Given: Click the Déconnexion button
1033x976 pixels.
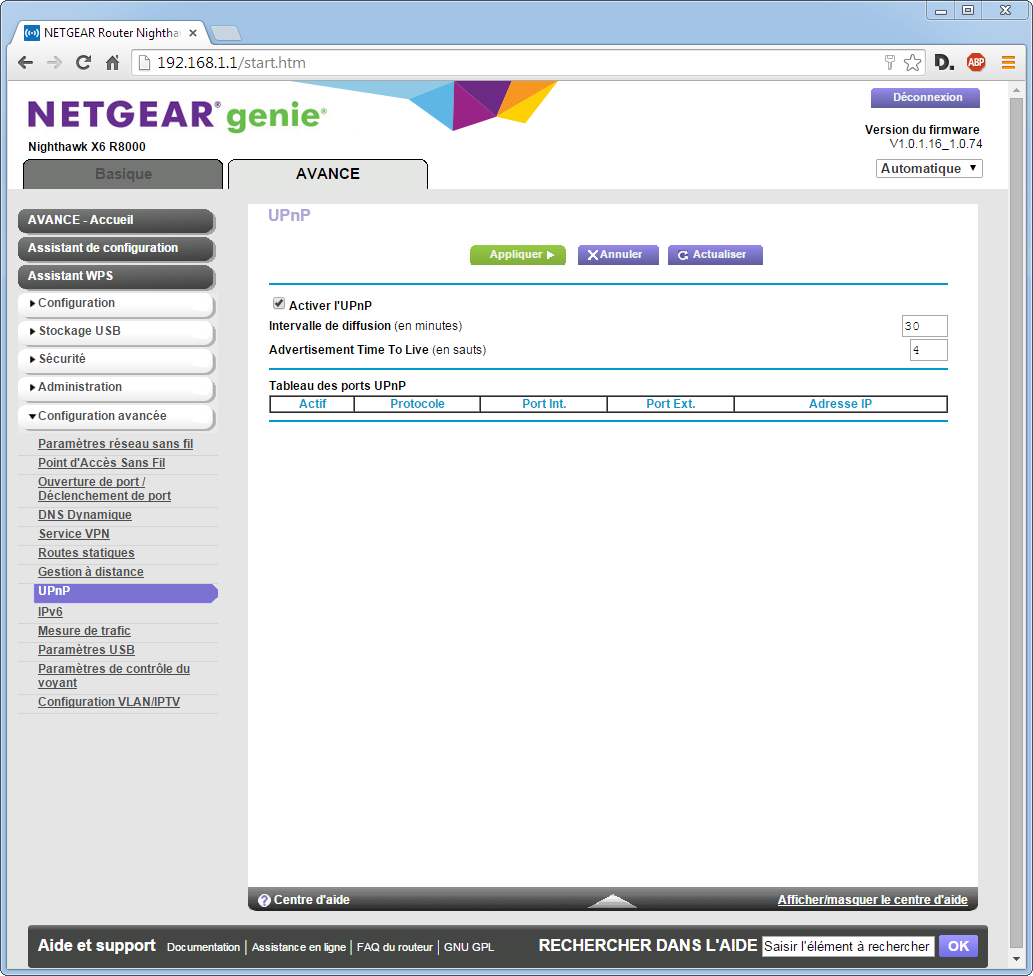Looking at the screenshot, I should point(926,98).
